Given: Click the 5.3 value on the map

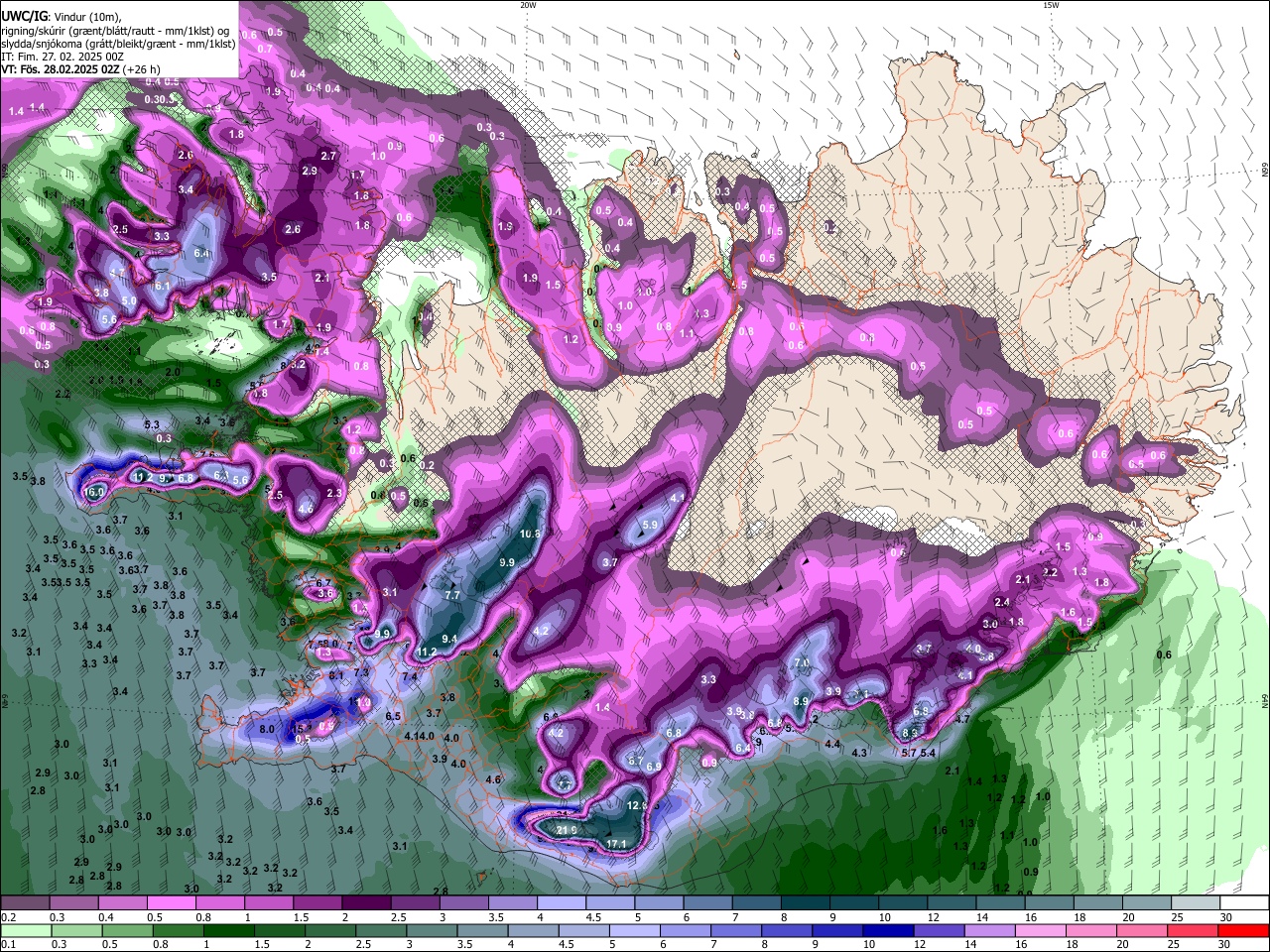Looking at the screenshot, I should coord(152,424).
